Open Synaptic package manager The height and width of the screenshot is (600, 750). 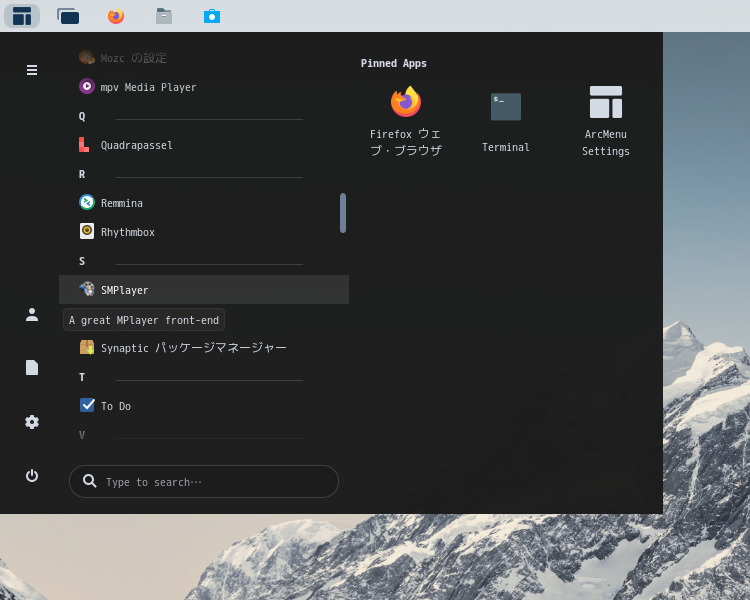point(204,348)
